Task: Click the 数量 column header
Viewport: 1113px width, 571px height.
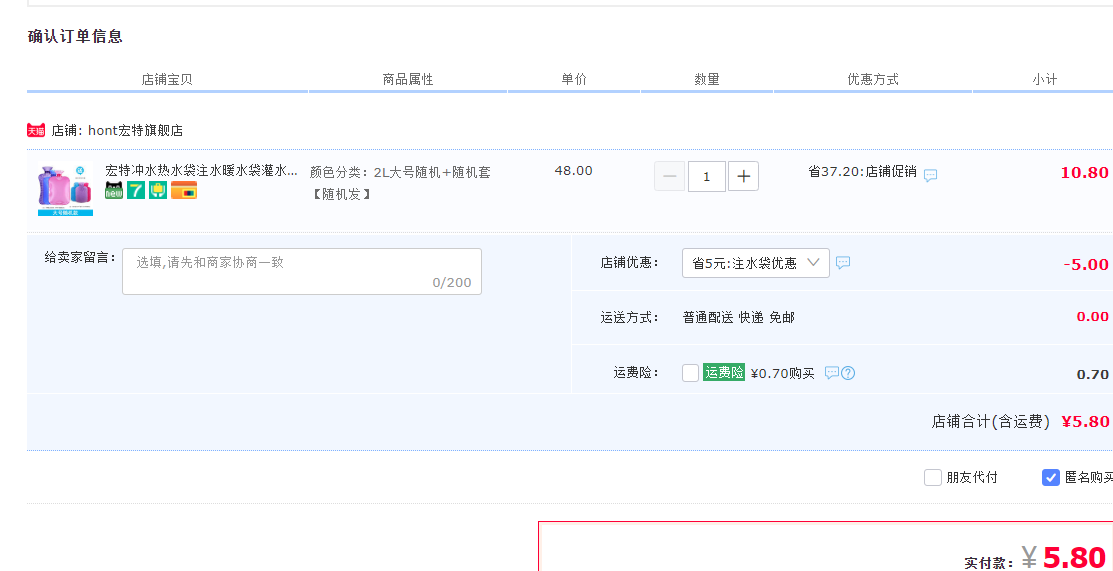Action: point(706,80)
